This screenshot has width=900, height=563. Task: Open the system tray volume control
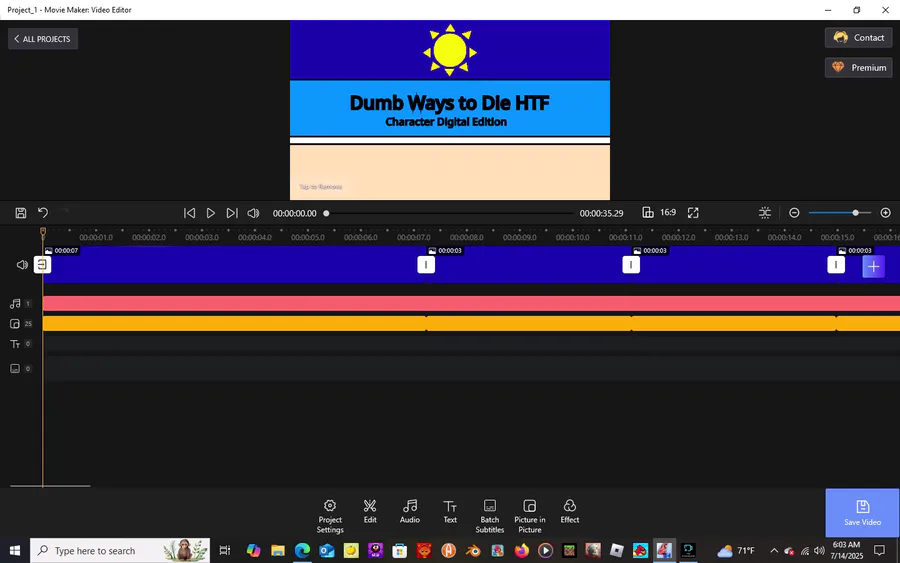[819, 550]
